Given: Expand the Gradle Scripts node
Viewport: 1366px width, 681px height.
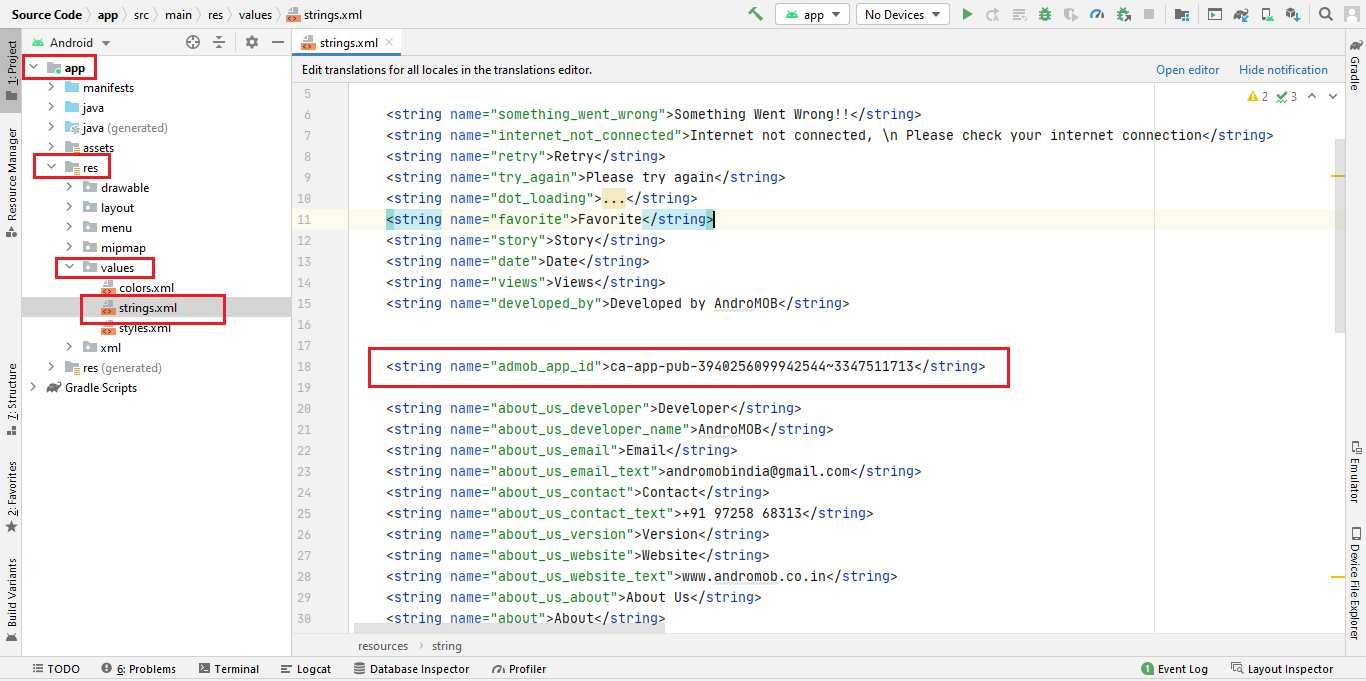Looking at the screenshot, I should [x=33, y=388].
